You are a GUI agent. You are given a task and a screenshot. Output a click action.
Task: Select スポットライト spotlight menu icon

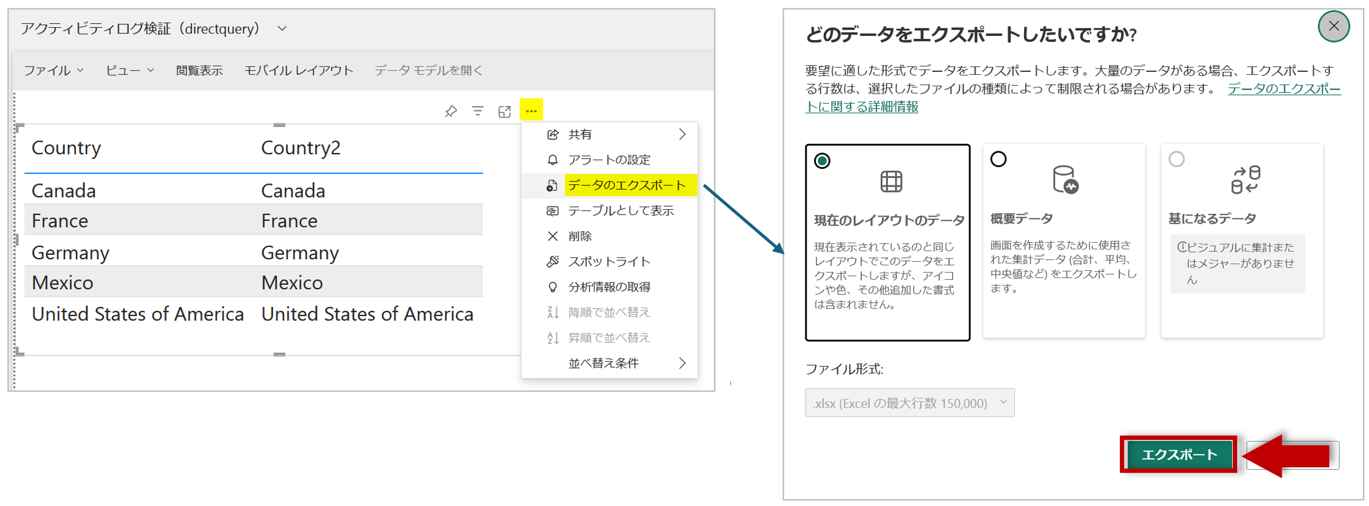[552, 262]
